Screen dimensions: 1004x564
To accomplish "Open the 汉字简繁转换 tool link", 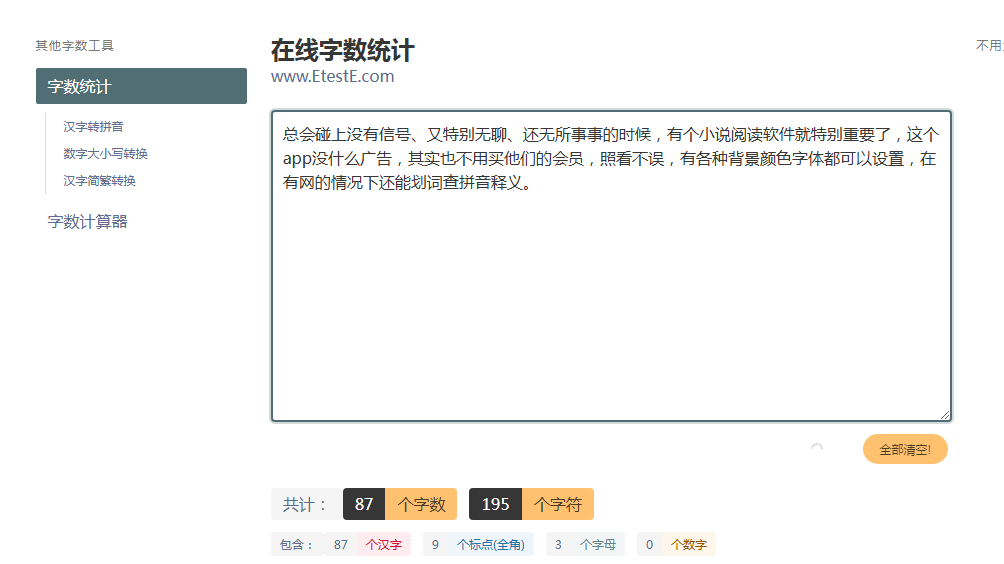I will click(x=99, y=181).
